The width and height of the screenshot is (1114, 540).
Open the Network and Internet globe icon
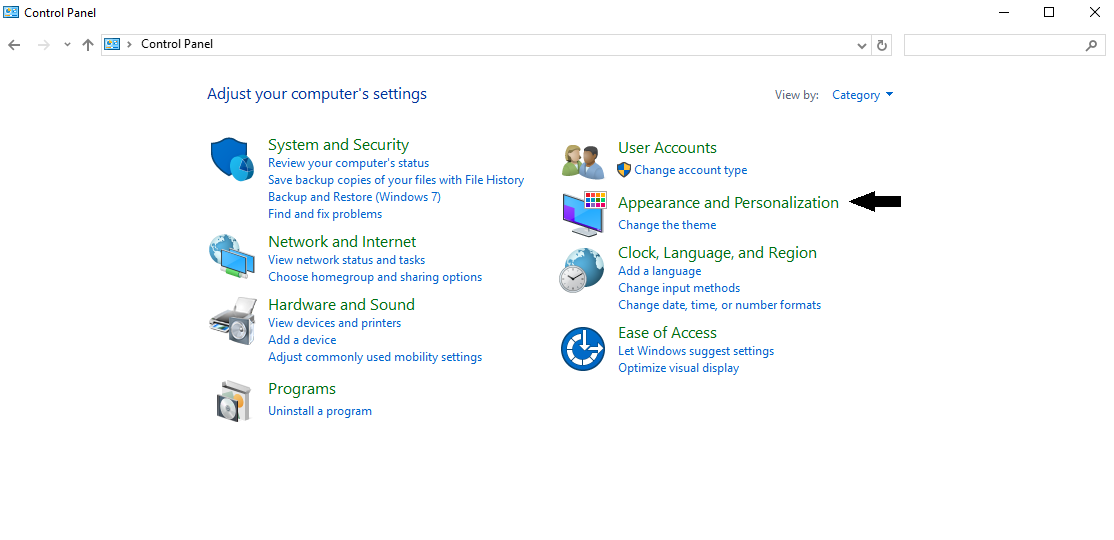(231, 257)
